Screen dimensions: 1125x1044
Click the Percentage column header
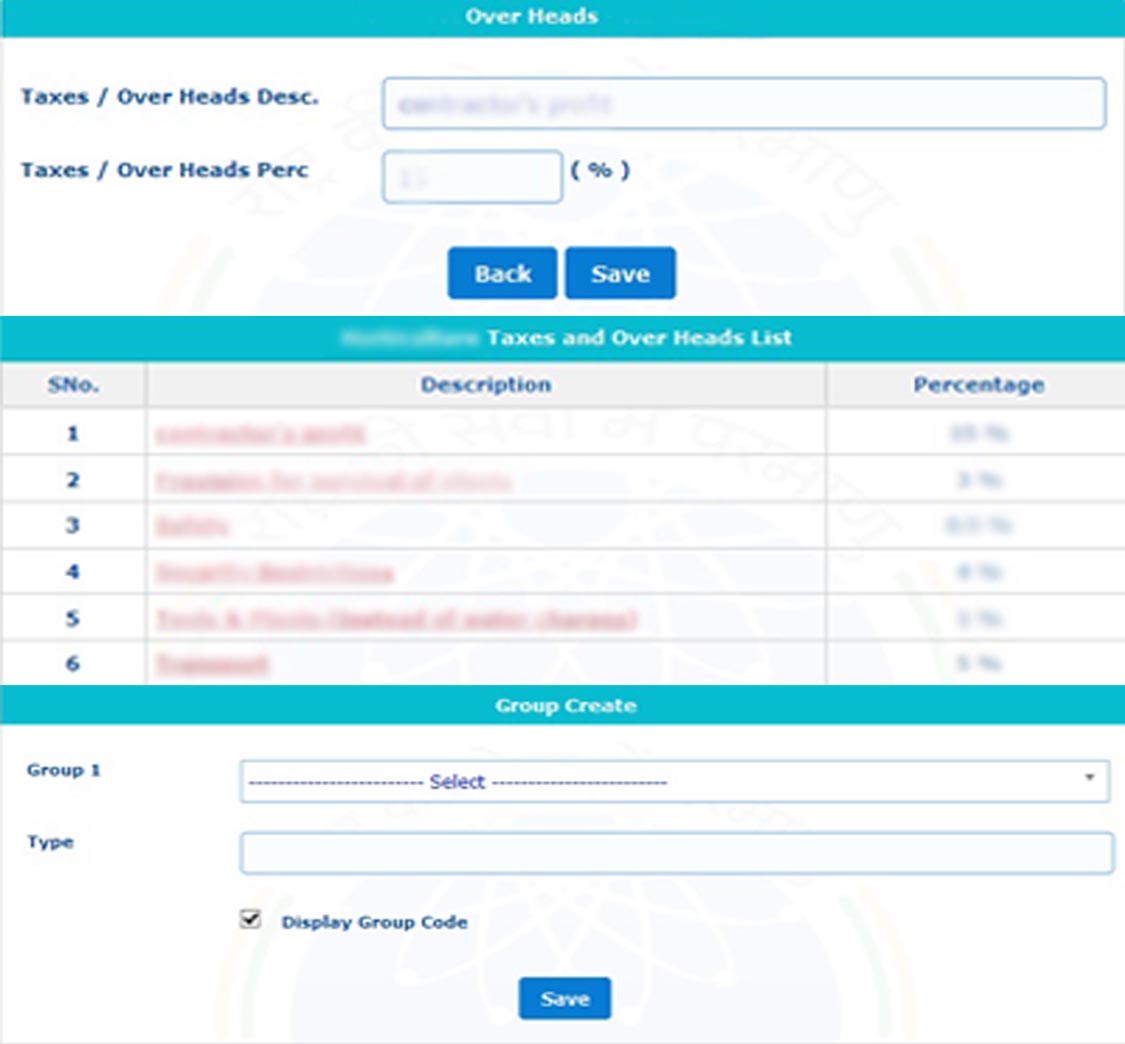pos(978,385)
